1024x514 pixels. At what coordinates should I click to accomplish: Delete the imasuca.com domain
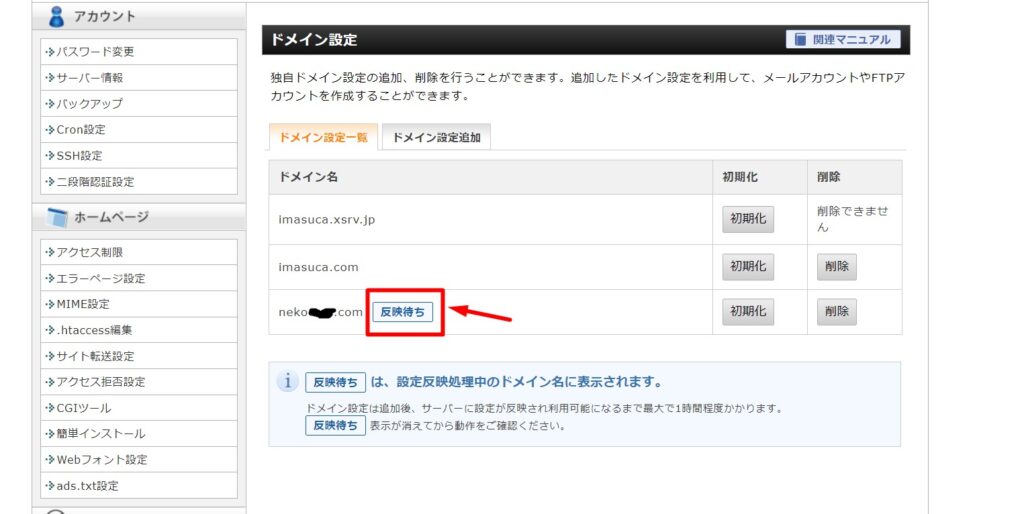(837, 267)
